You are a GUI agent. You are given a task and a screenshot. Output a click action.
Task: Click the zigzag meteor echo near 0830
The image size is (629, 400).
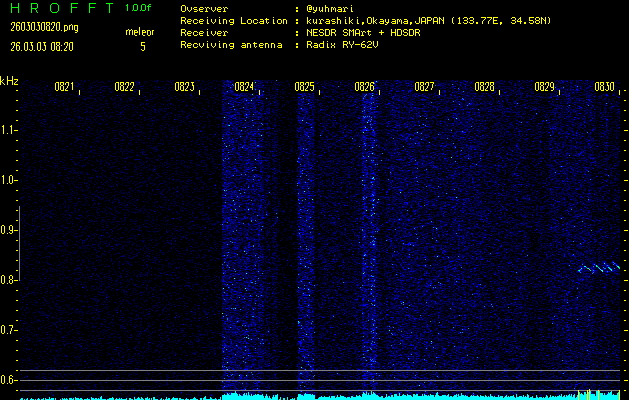tap(599, 268)
